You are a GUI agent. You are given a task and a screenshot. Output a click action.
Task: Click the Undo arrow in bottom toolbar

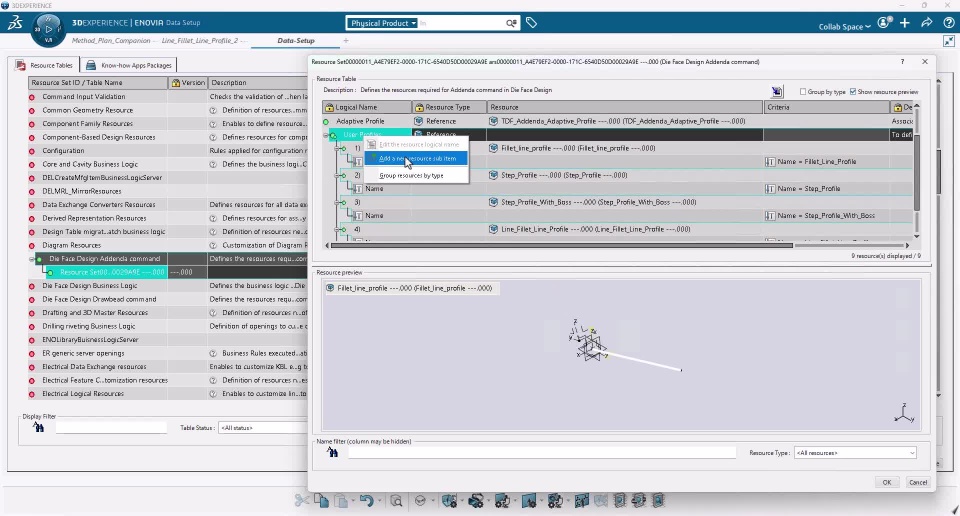[366, 501]
